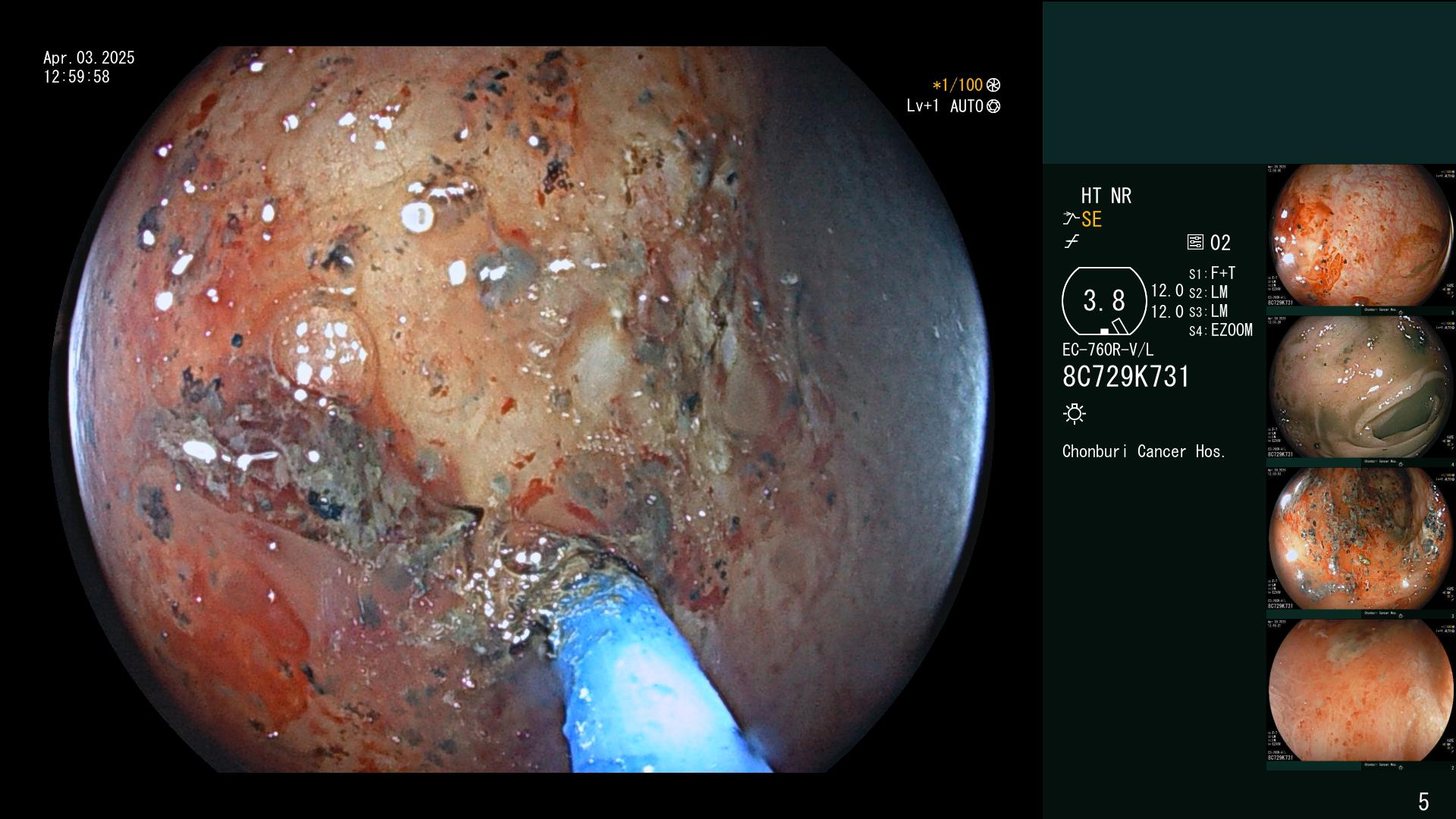1456x819 pixels.
Task: Click the shutter speed icon beside 1/100
Action: pyautogui.click(x=993, y=85)
